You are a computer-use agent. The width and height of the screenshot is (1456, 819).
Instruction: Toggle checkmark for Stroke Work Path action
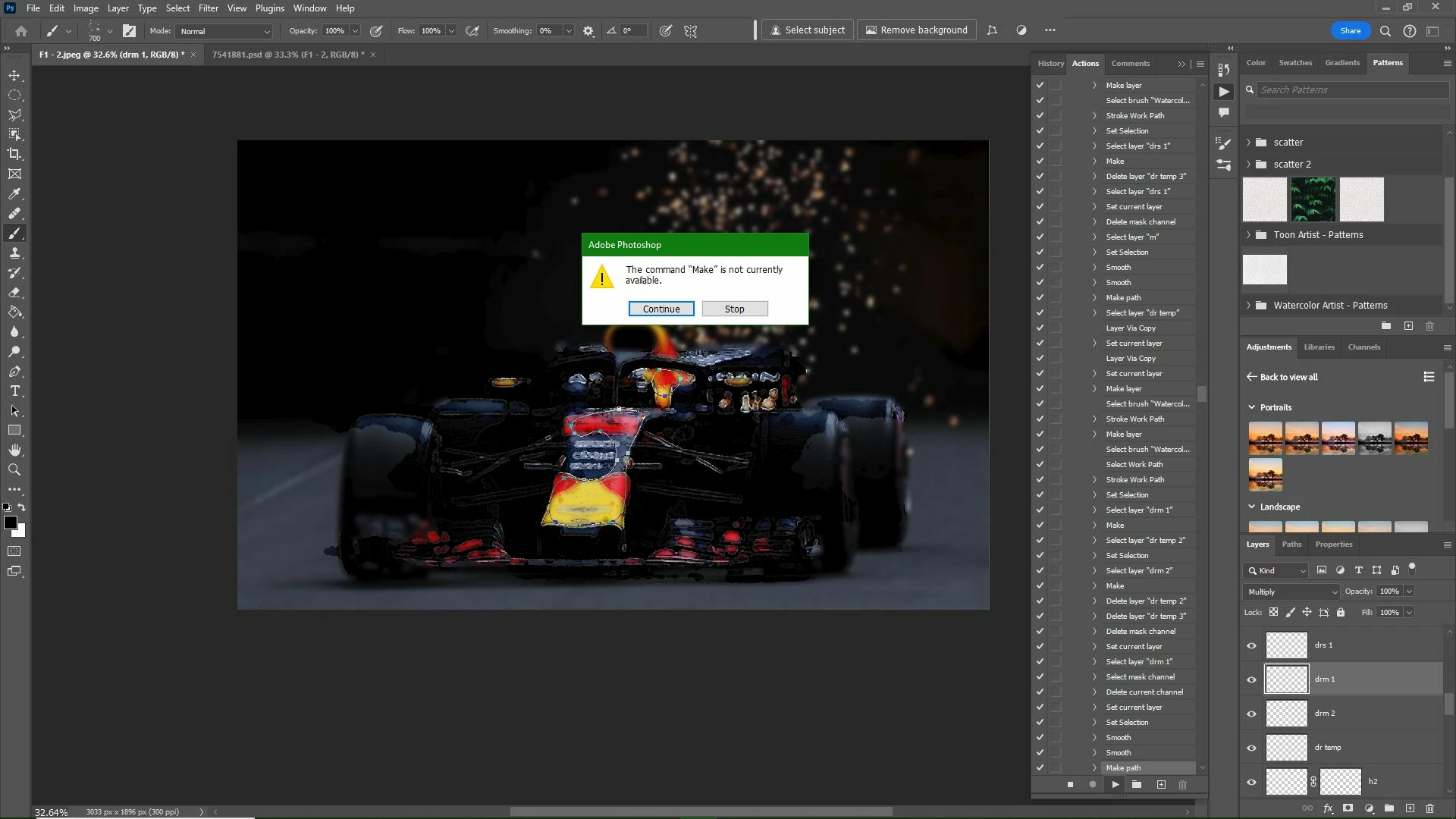1040,115
